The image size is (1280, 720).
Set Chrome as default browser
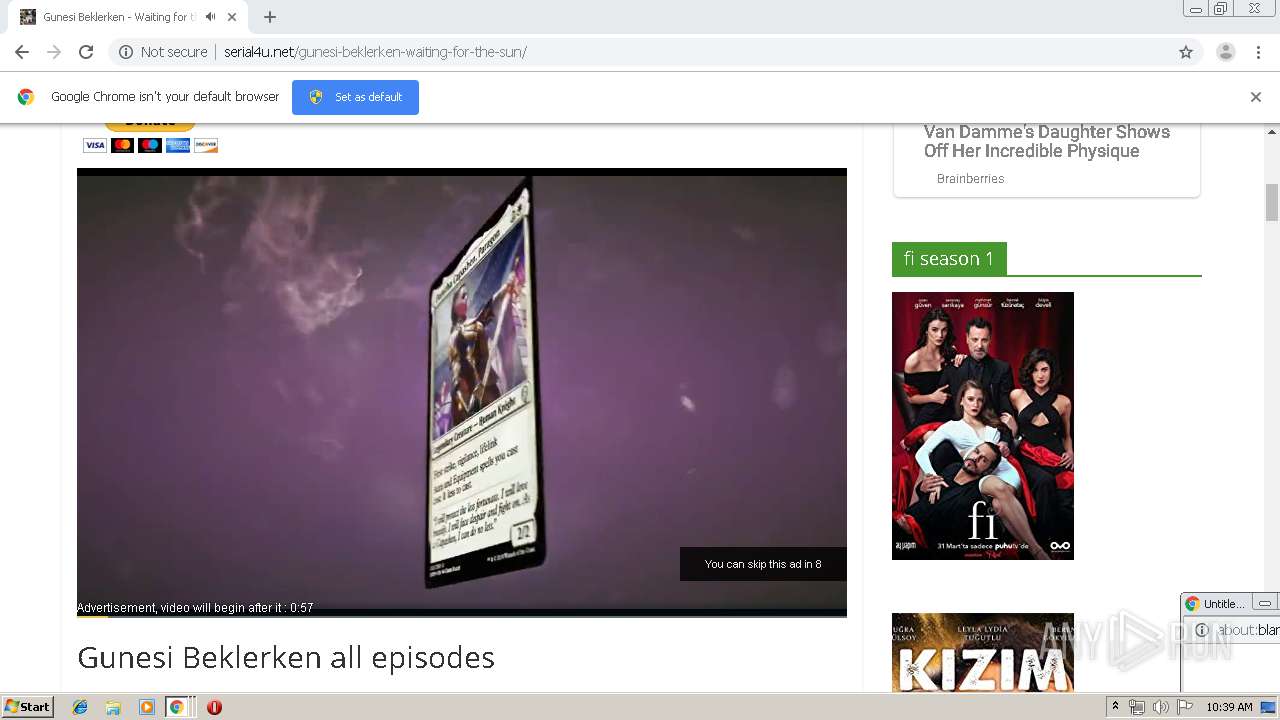[355, 97]
